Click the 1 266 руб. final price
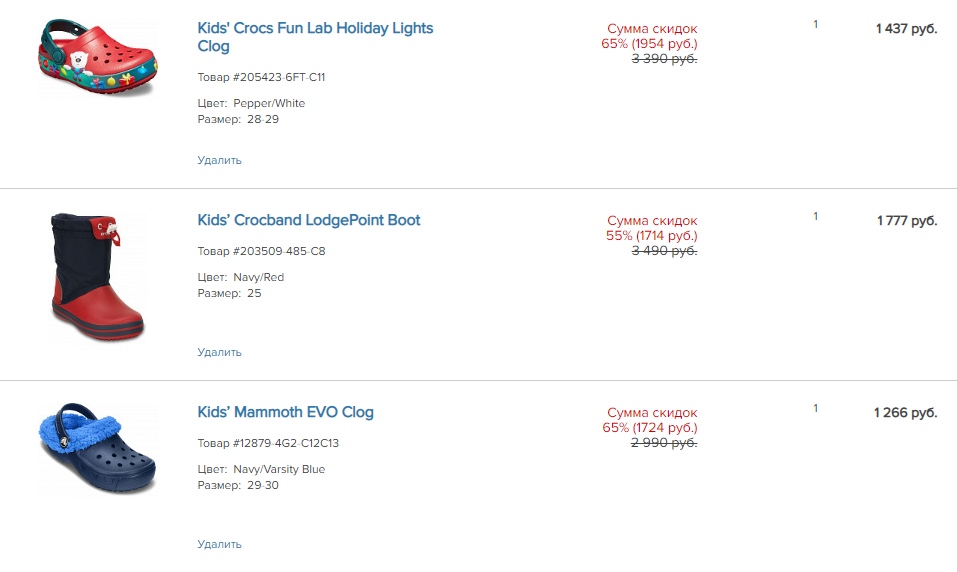Image resolution: width=957 pixels, height=572 pixels. (x=906, y=413)
